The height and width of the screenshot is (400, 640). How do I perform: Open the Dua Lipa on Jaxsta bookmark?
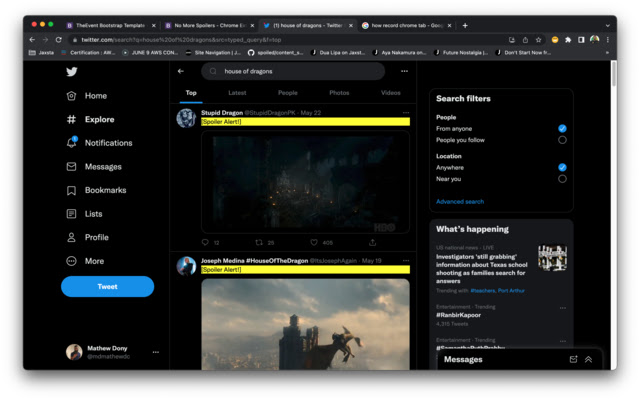pos(338,53)
